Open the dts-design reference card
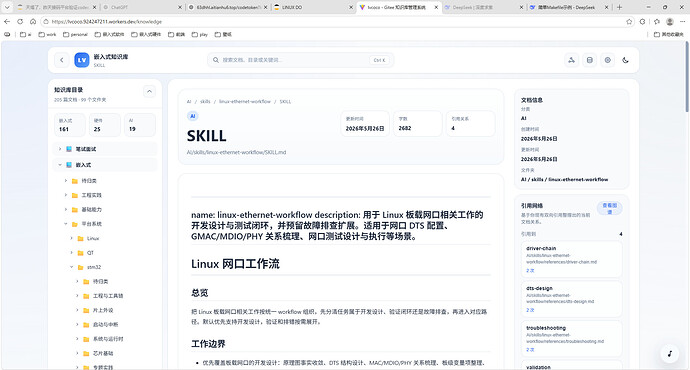Image resolution: width=690 pixels, height=370 pixels. coord(571,299)
